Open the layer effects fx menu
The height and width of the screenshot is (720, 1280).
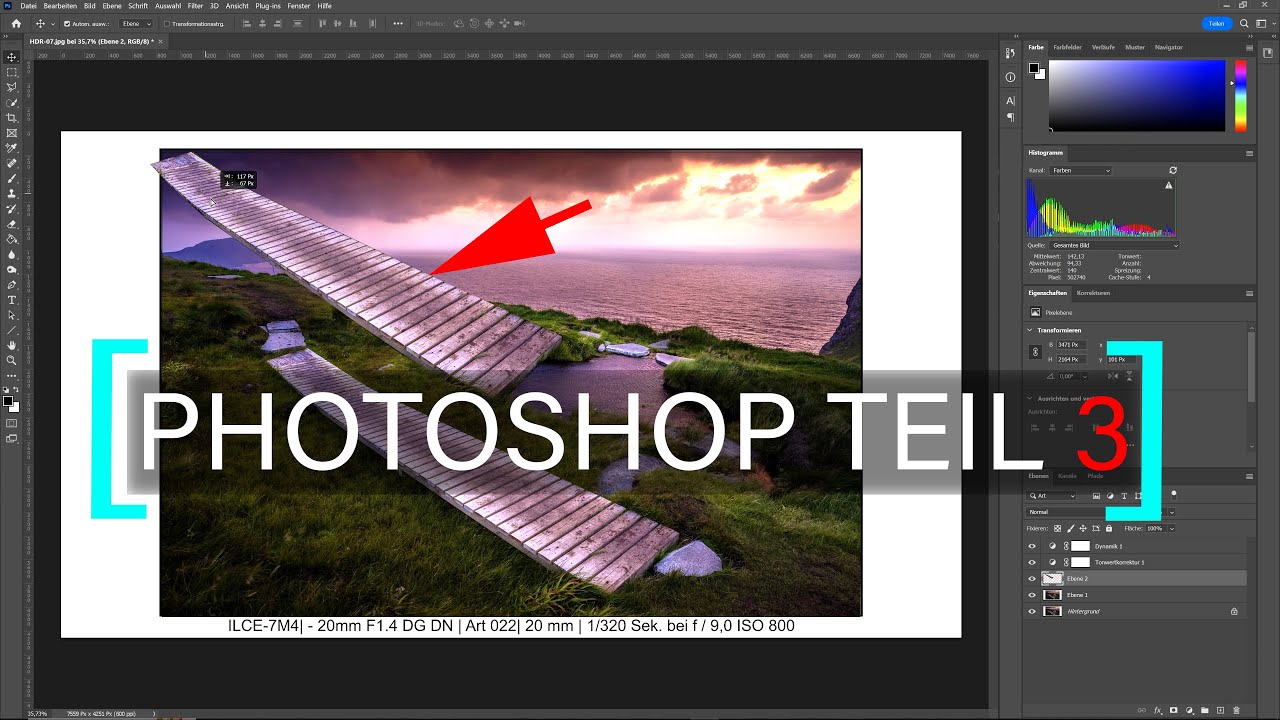point(1158,710)
